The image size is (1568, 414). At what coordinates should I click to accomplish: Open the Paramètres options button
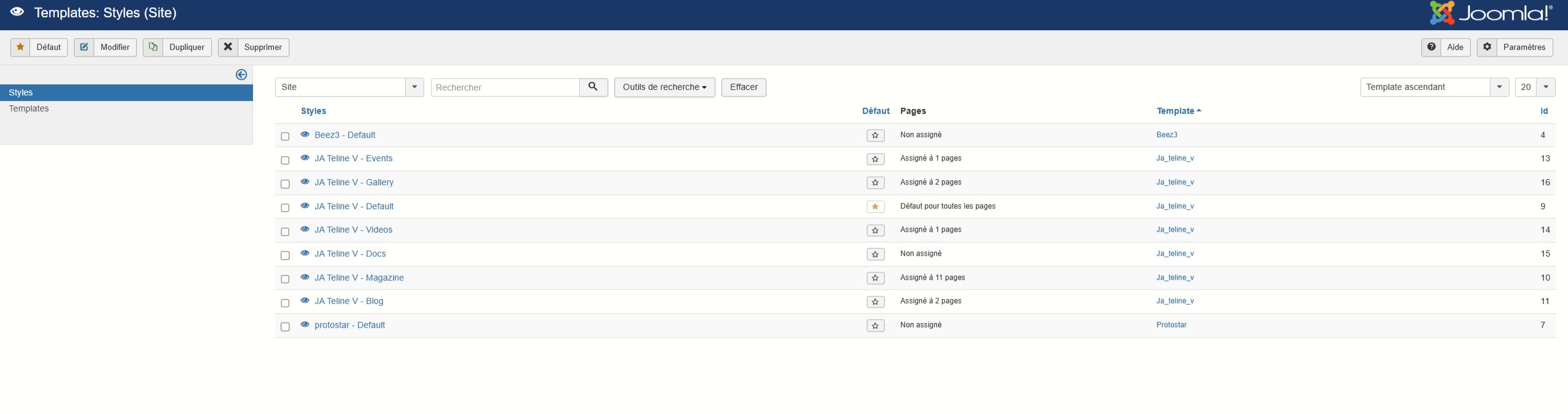(x=1515, y=47)
